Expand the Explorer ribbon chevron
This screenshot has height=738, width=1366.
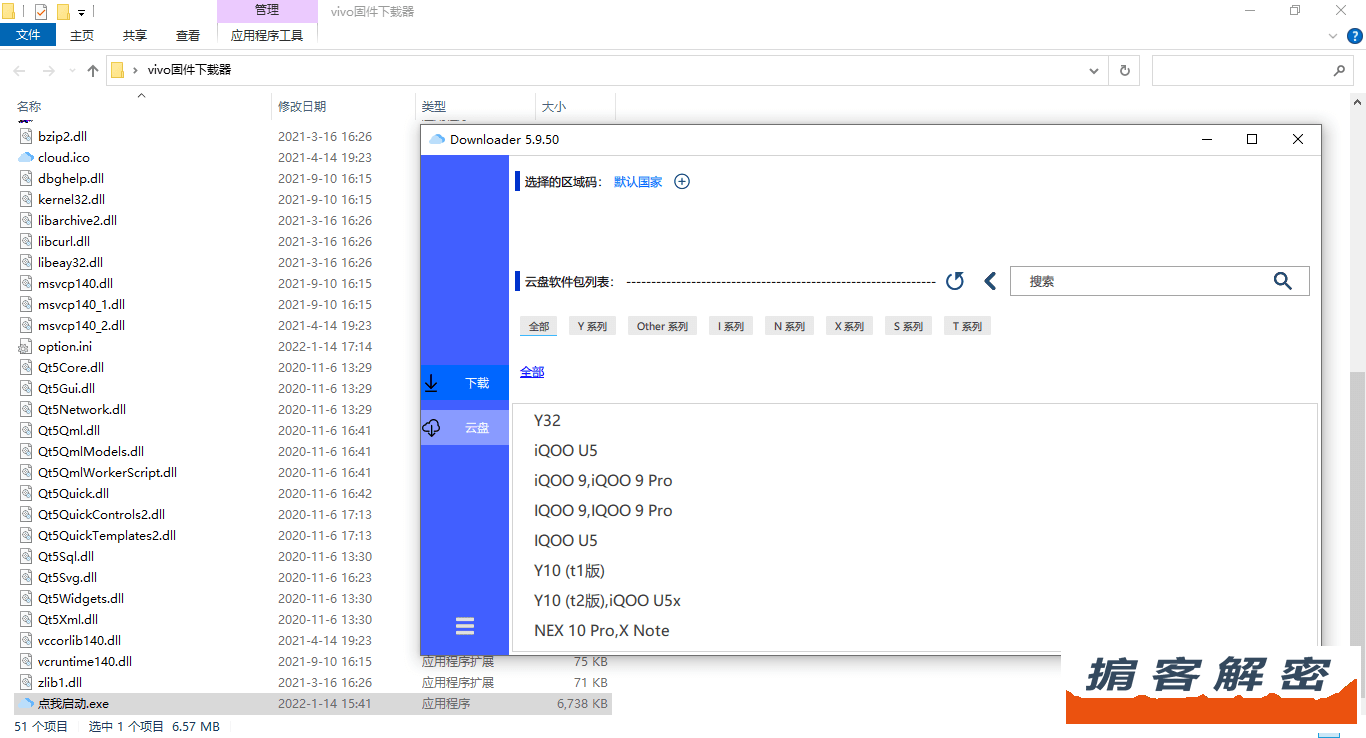(1333, 36)
